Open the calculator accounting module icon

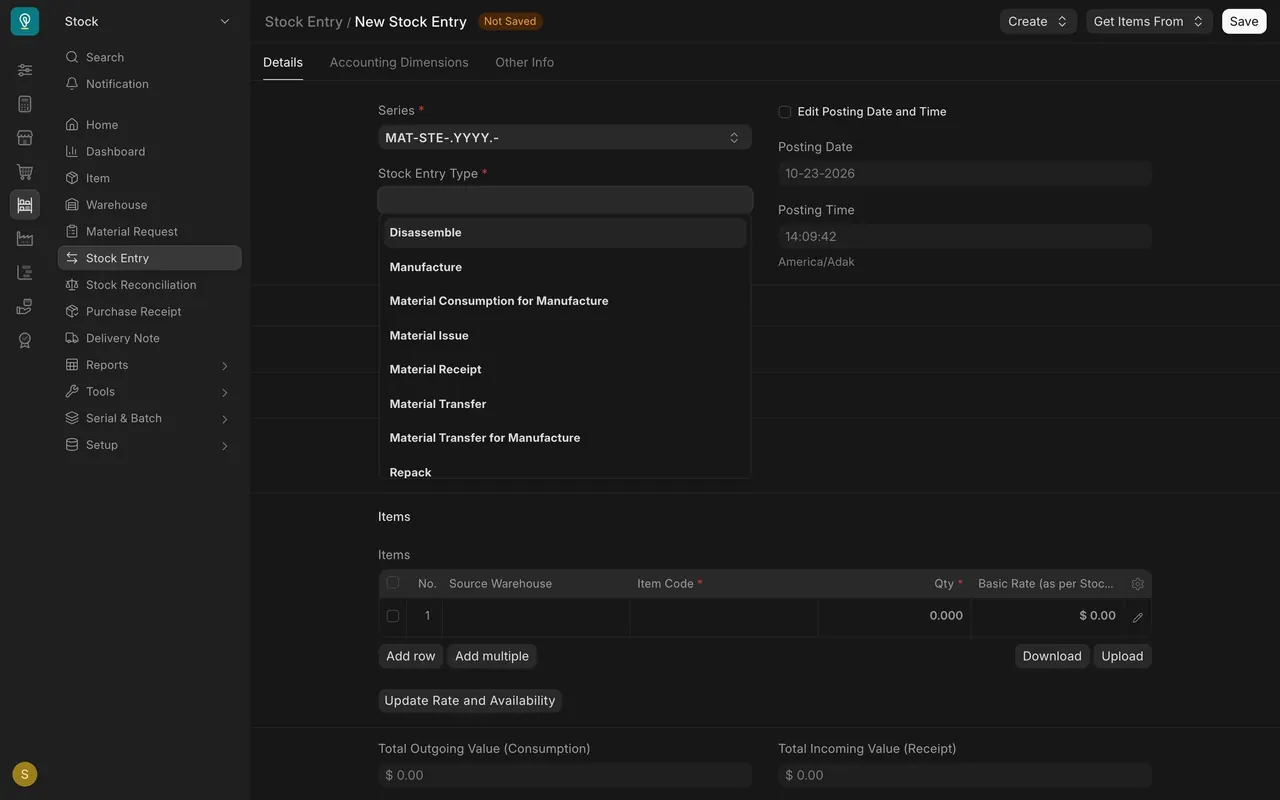25,104
